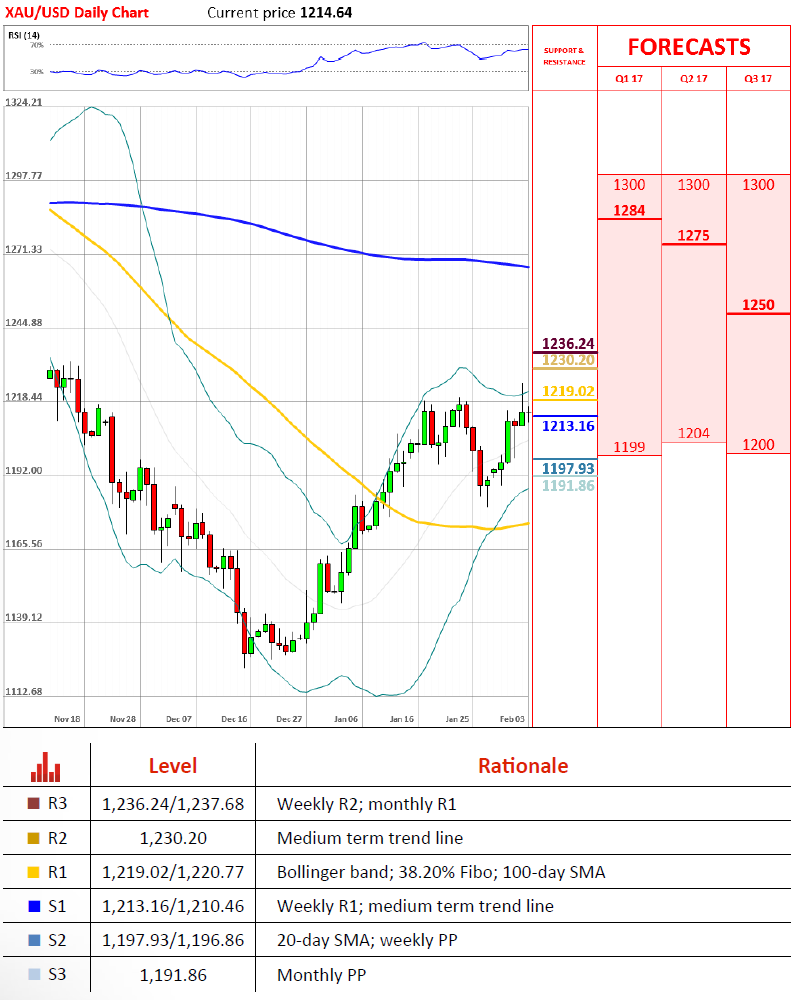Click the RSI 30% threshold label
Screen dimensions: 800x1000
[x=37, y=71]
